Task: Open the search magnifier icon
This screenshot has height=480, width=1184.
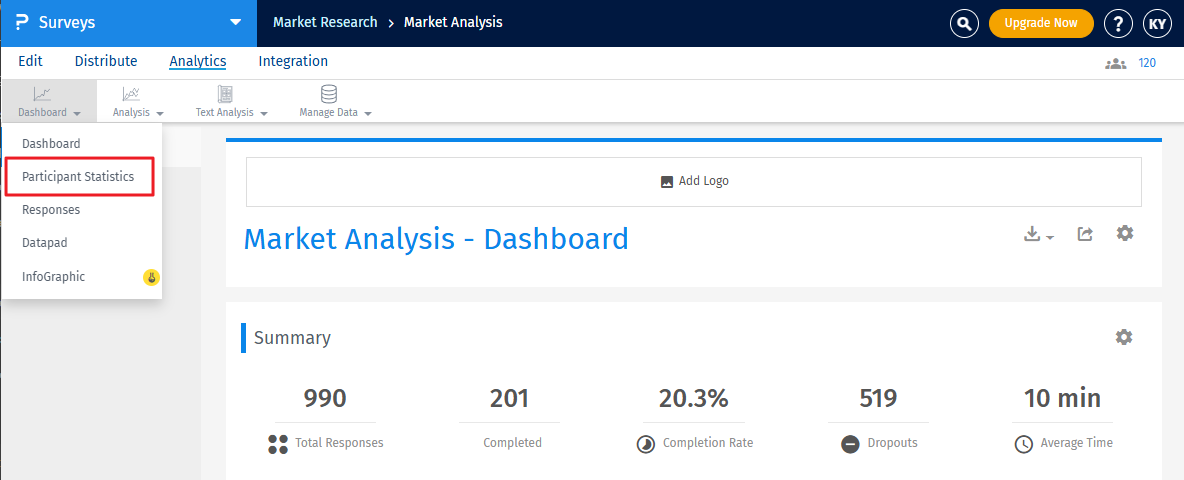Action: pos(964,23)
